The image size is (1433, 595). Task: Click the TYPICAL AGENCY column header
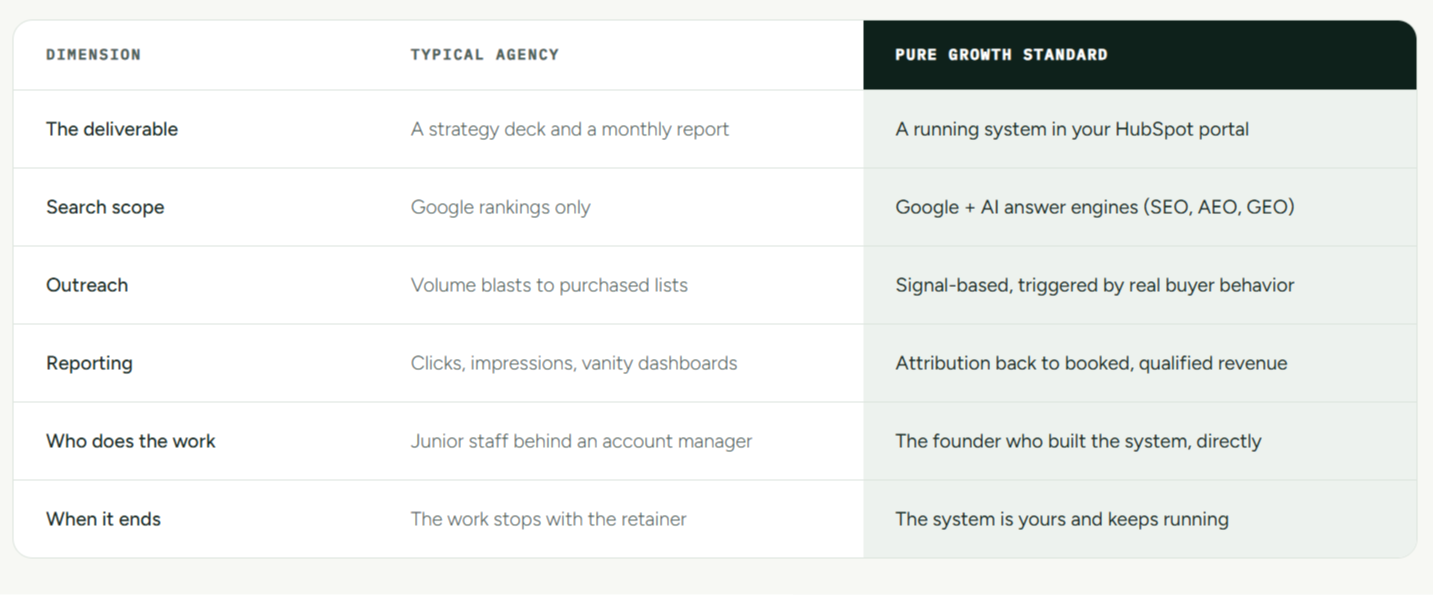(484, 55)
